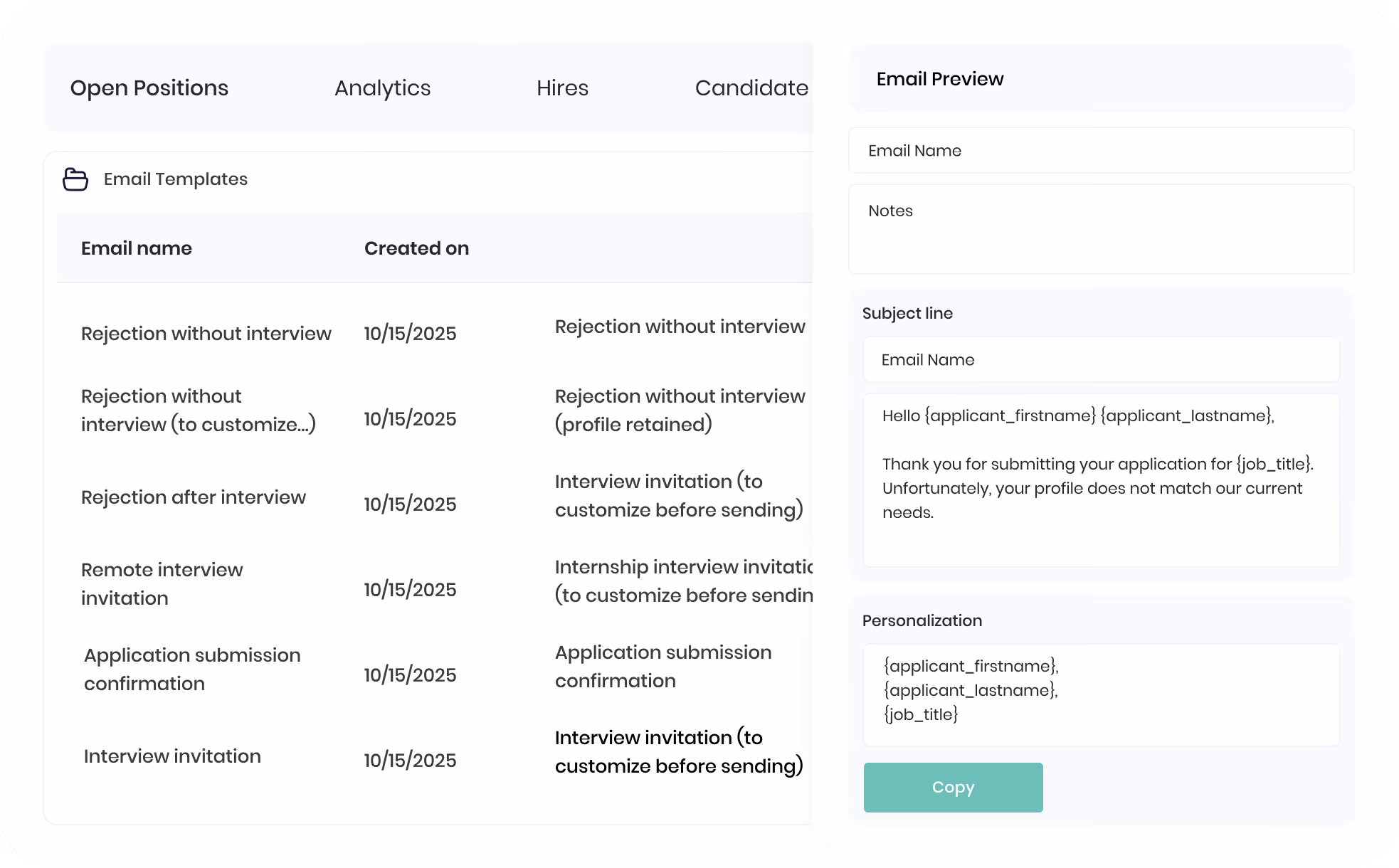Select the Application submission confirmation email name
Image resolution: width=1399 pixels, height=868 pixels.
tap(192, 669)
